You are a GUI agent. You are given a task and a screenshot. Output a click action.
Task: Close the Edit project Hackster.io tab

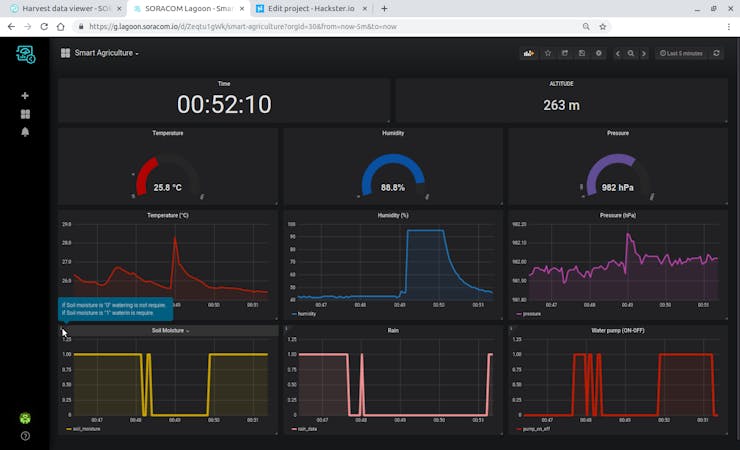[364, 8]
